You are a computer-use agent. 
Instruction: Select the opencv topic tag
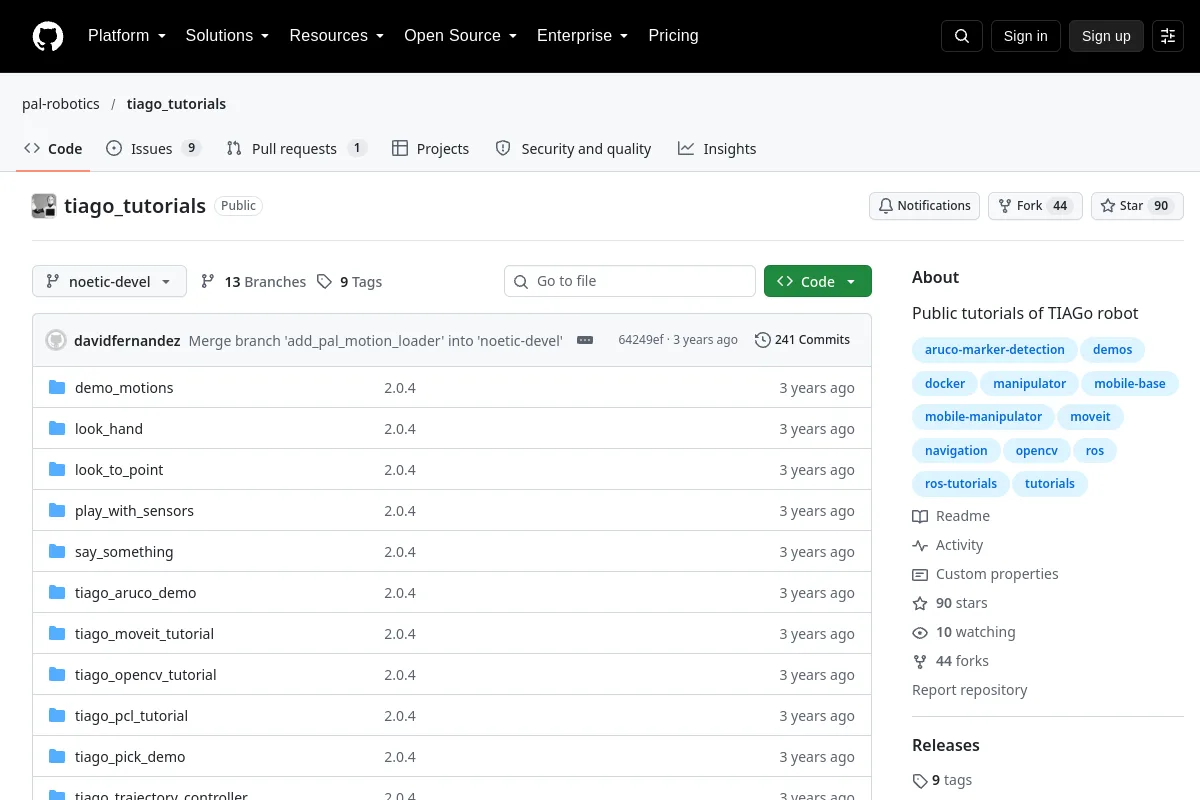1037,451
